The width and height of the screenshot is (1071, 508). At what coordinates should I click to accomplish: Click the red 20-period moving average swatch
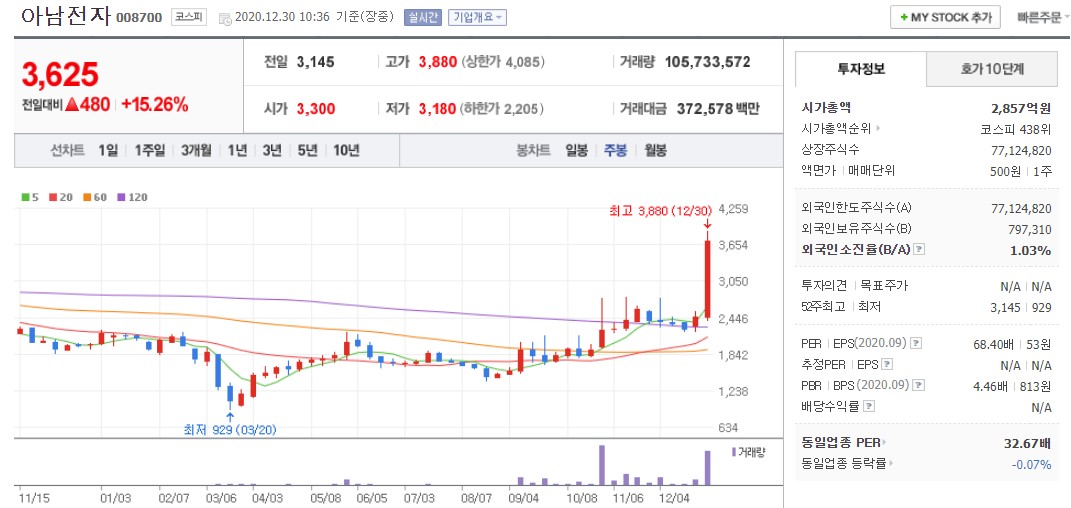coord(53,197)
